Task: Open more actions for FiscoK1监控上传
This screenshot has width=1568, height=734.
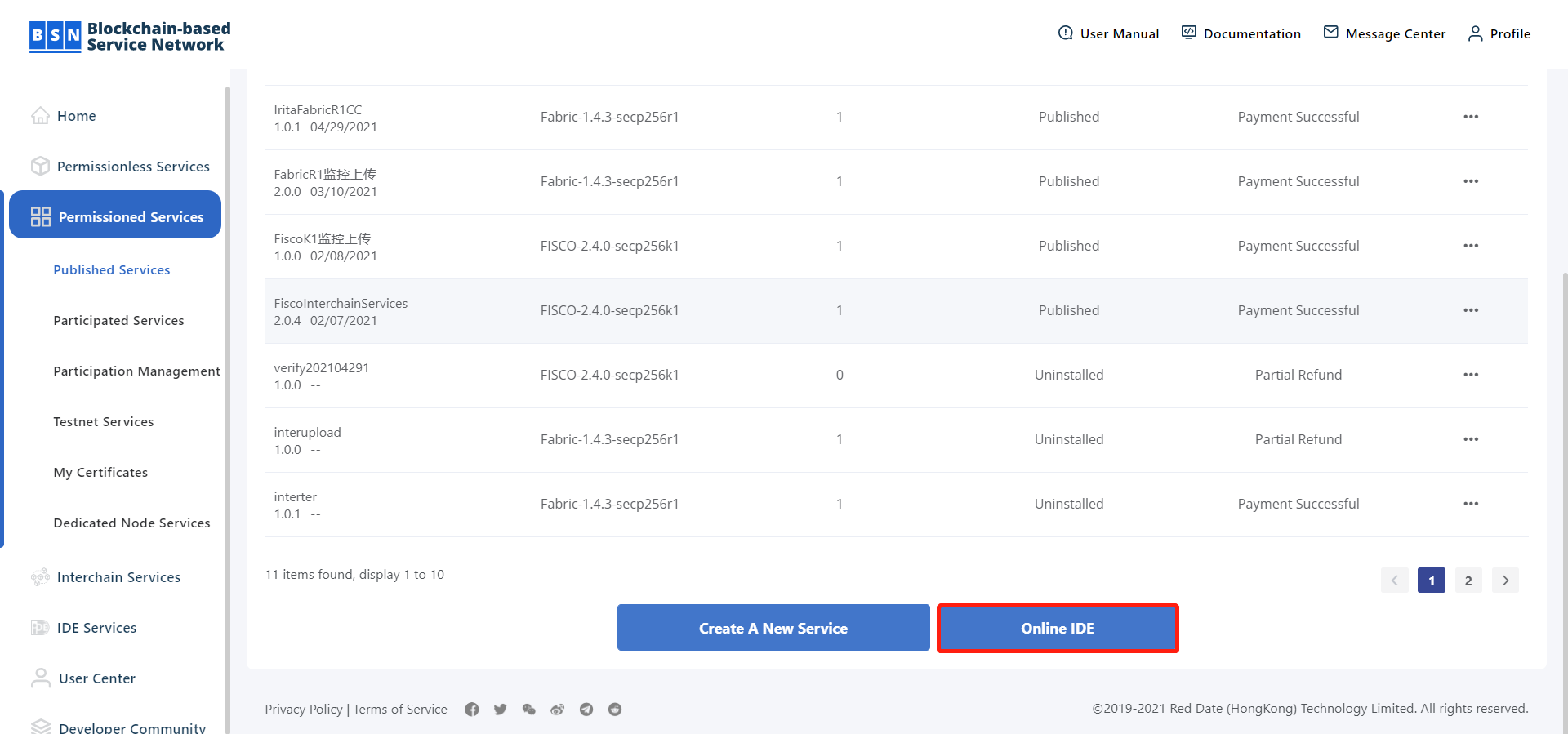Action: coord(1471,246)
